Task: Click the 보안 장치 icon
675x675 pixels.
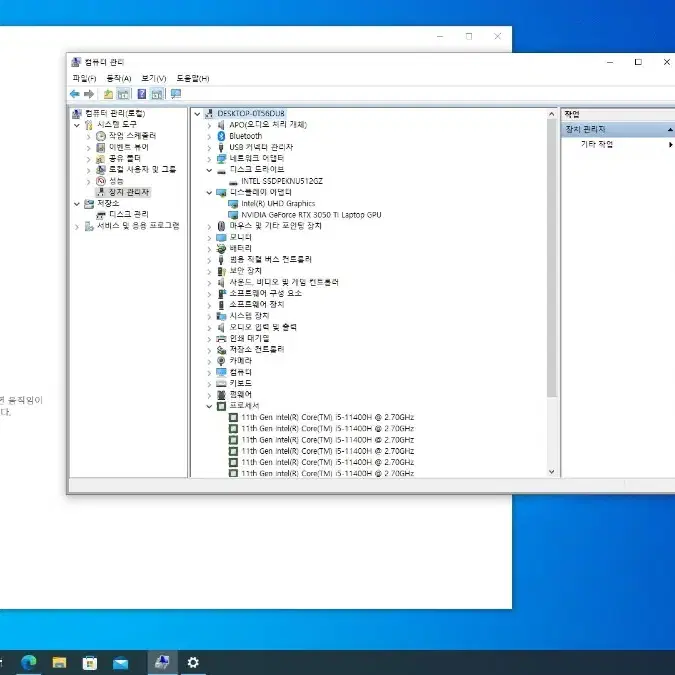Action: coord(221,271)
